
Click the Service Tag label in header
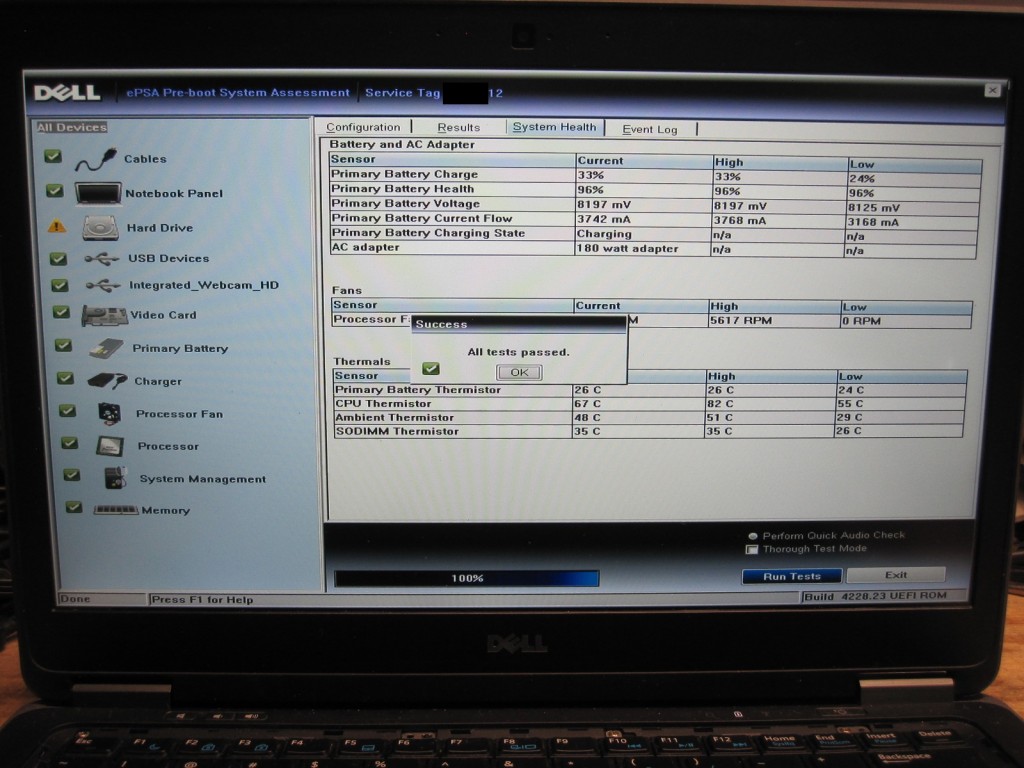pyautogui.click(x=402, y=93)
